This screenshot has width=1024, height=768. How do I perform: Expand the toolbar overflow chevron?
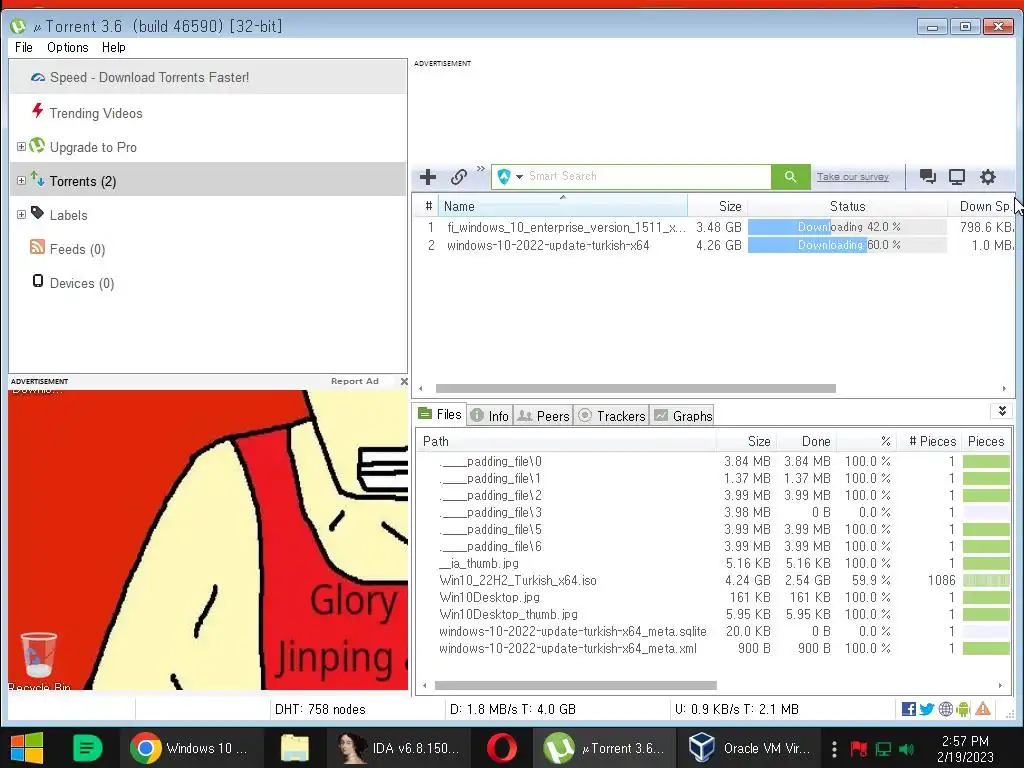[481, 169]
